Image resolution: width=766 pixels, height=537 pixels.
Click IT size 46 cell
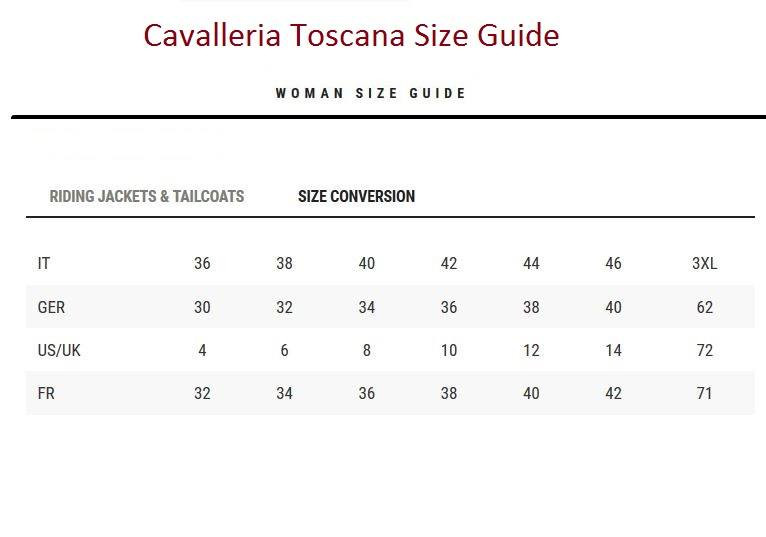point(613,264)
